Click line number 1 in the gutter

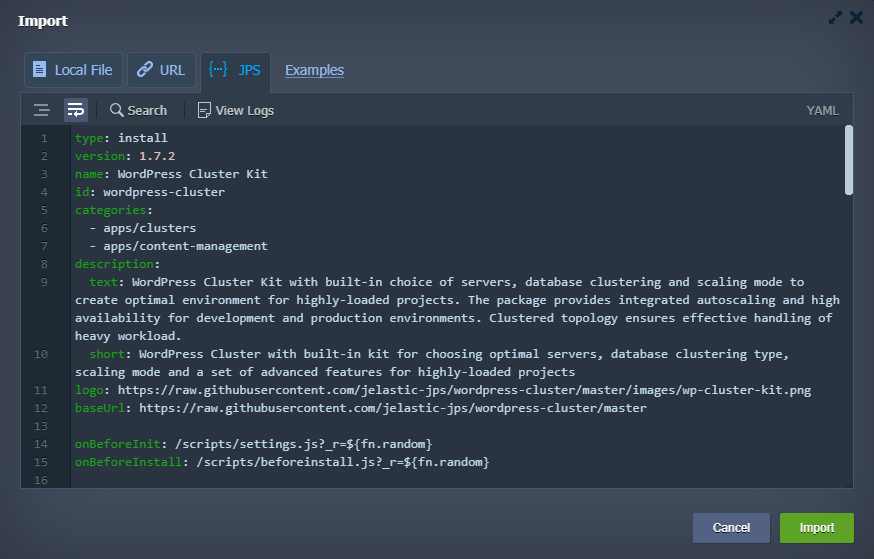[44, 138]
